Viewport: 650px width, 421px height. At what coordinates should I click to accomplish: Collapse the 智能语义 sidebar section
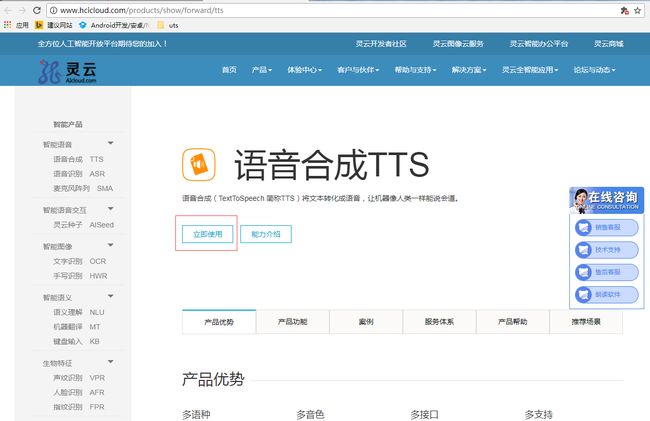(x=111, y=296)
